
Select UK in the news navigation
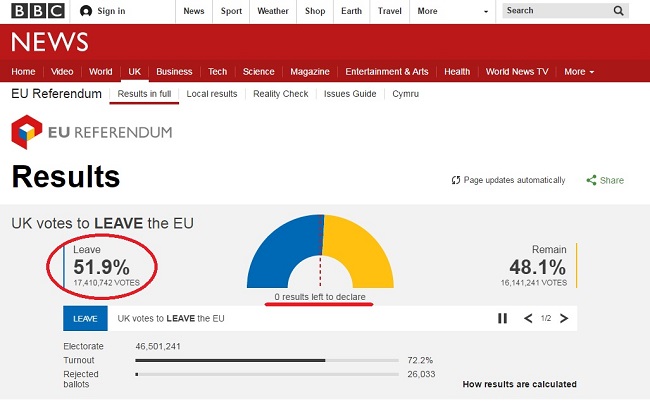tap(134, 72)
